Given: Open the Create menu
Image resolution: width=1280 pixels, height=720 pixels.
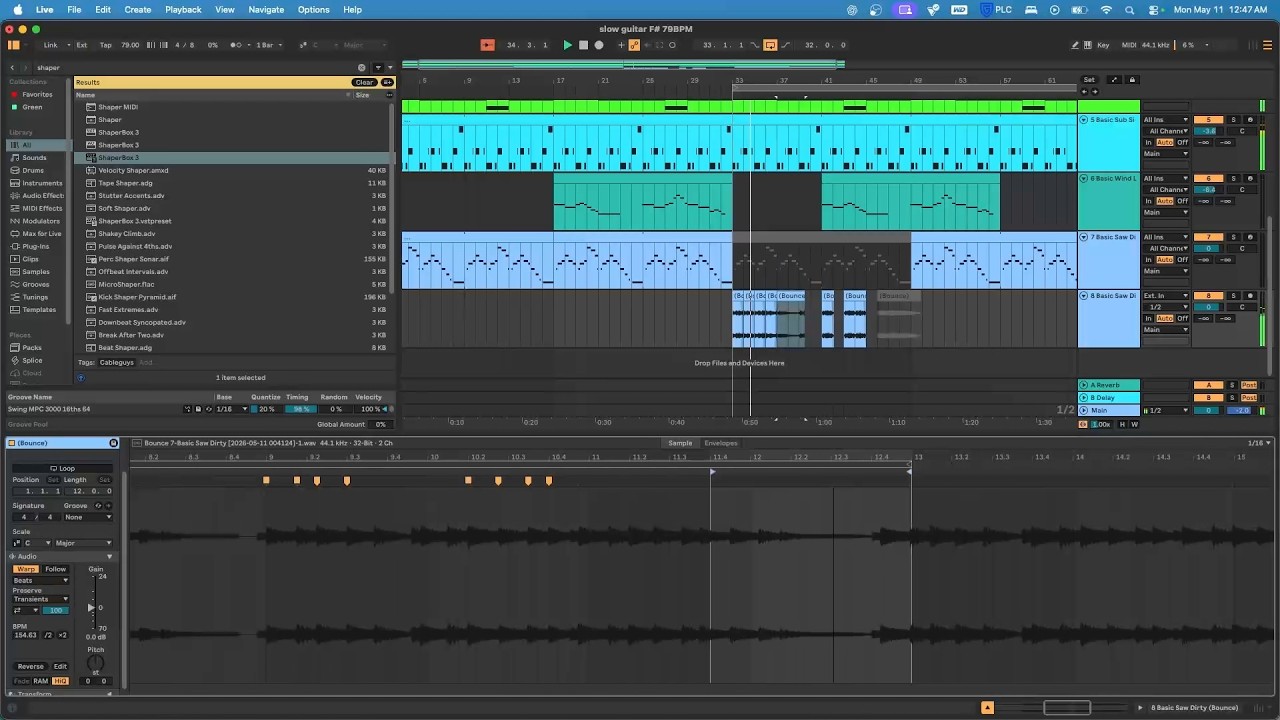Looking at the screenshot, I should (138, 9).
